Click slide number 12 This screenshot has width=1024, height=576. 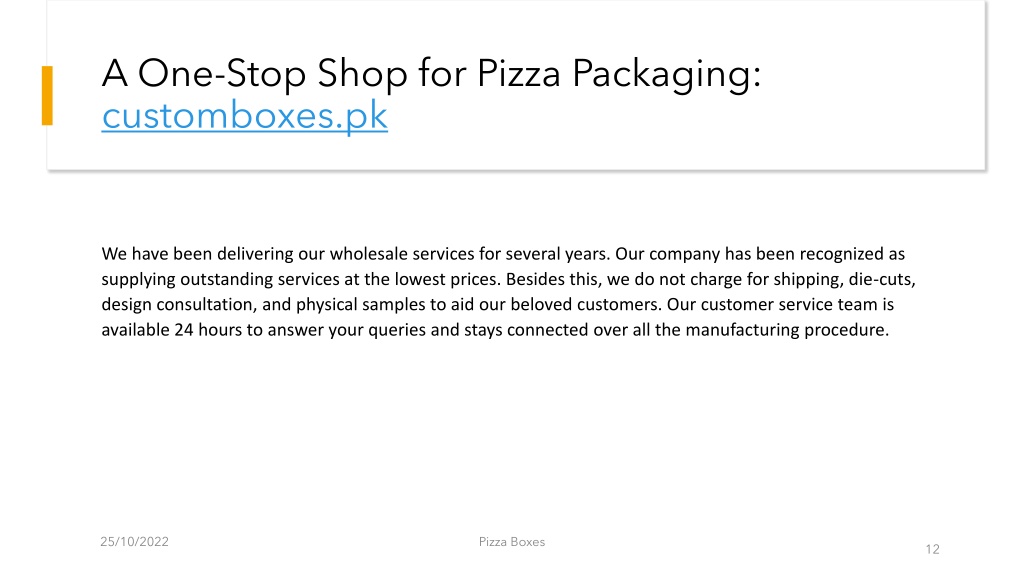point(932,549)
